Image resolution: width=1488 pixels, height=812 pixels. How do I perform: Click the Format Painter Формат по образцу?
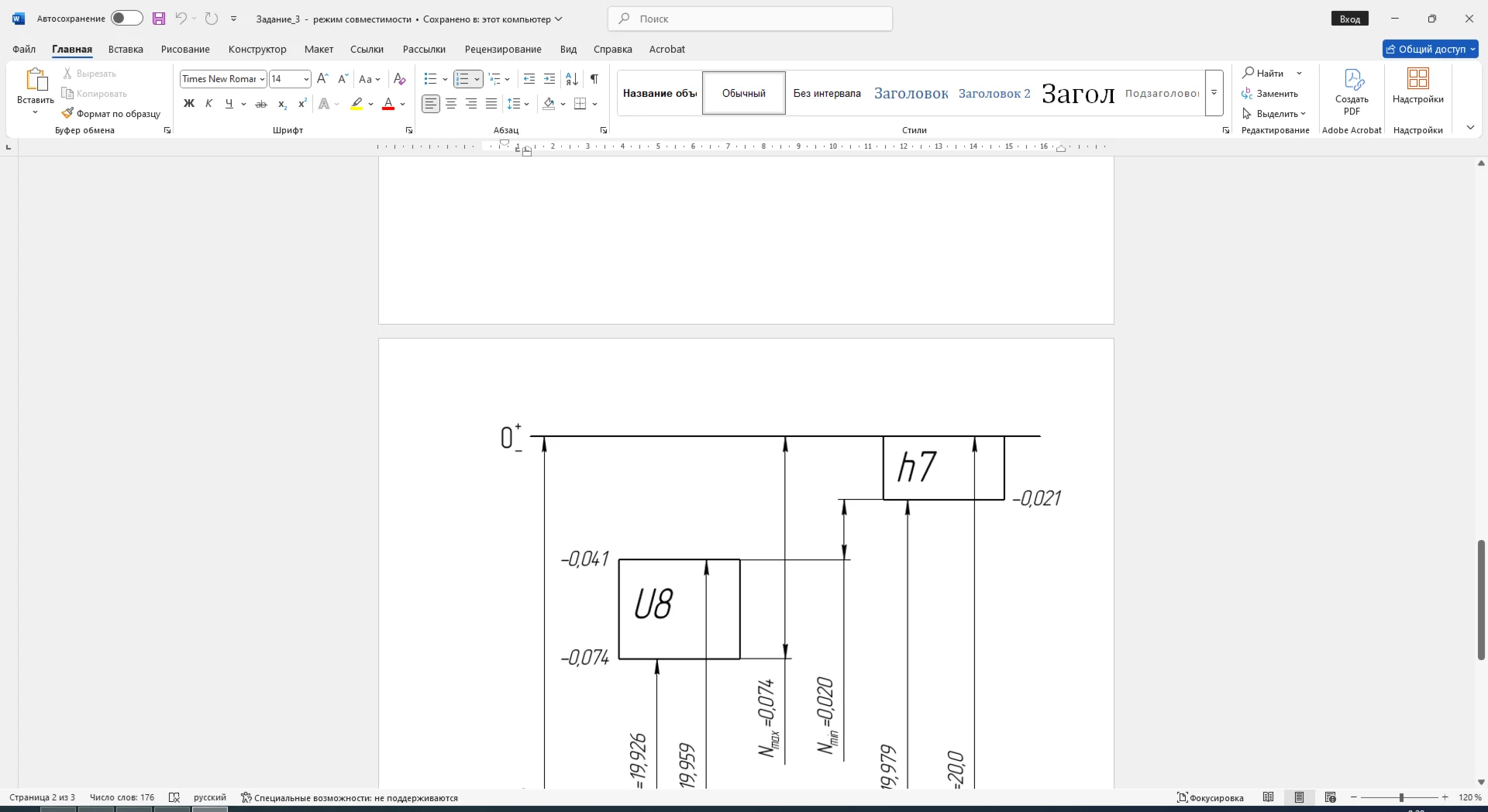pos(111,114)
